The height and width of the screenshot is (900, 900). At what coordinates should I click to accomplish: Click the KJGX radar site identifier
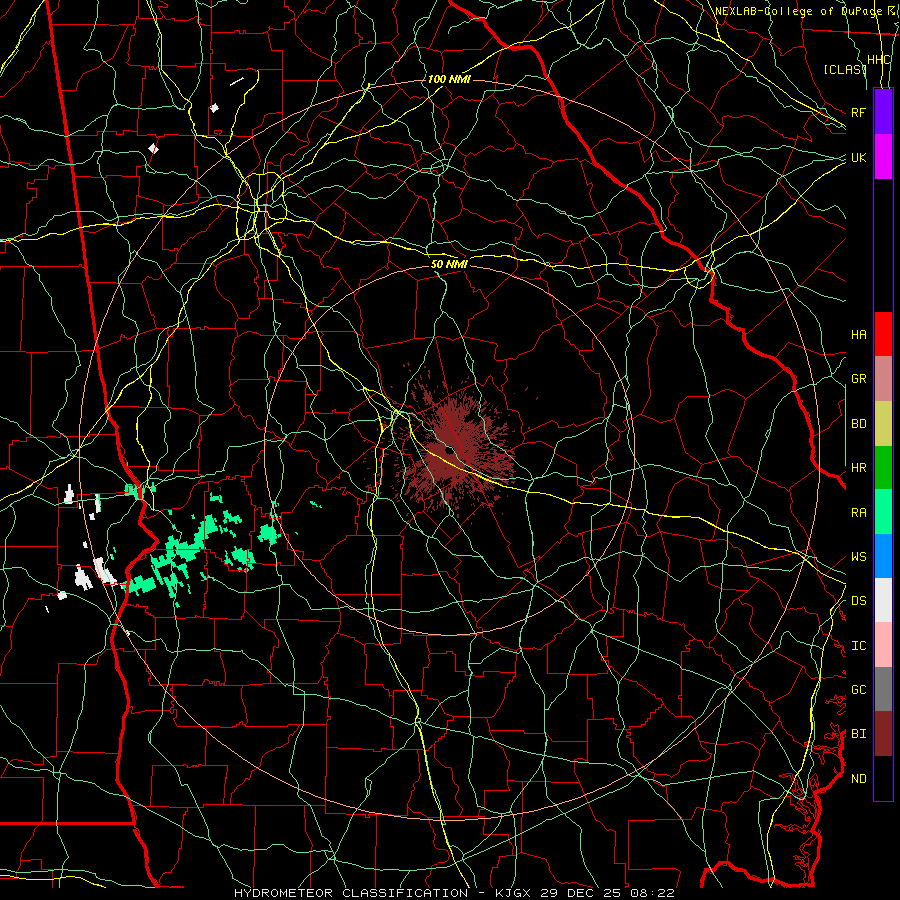point(515,893)
